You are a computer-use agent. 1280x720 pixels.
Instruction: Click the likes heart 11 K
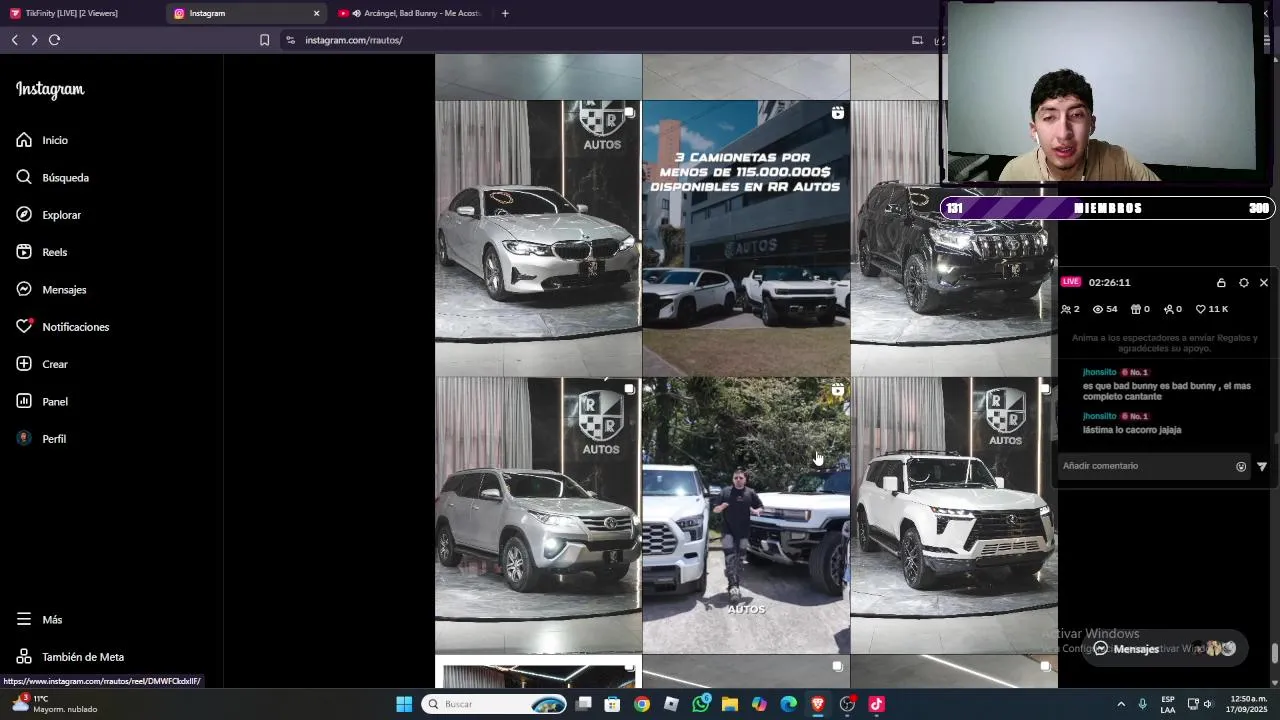coord(1212,309)
